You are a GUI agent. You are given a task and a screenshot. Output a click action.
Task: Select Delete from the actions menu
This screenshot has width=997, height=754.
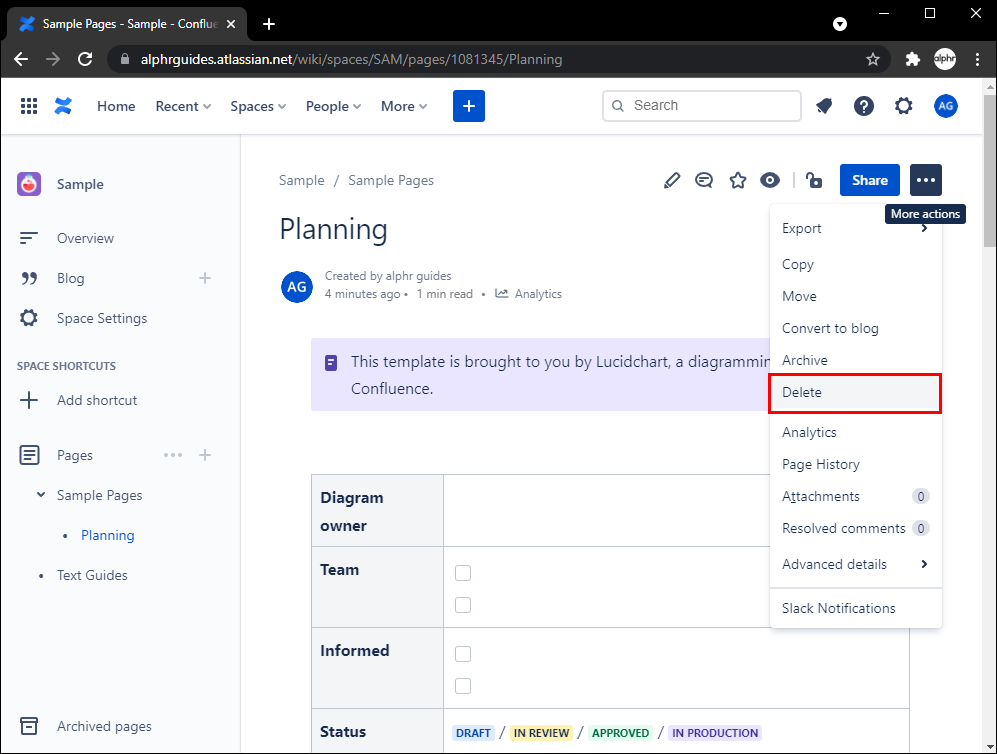(855, 392)
